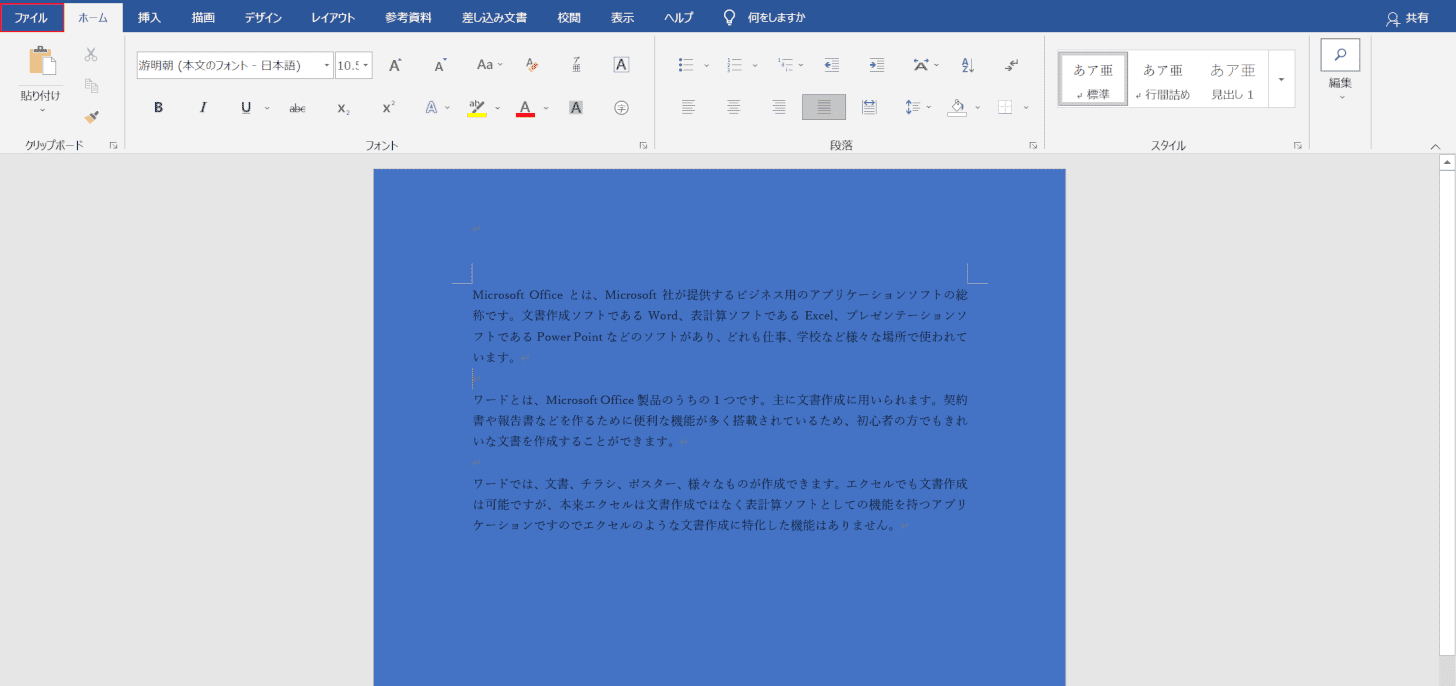Open the font name dropdown arrow

pyautogui.click(x=327, y=66)
